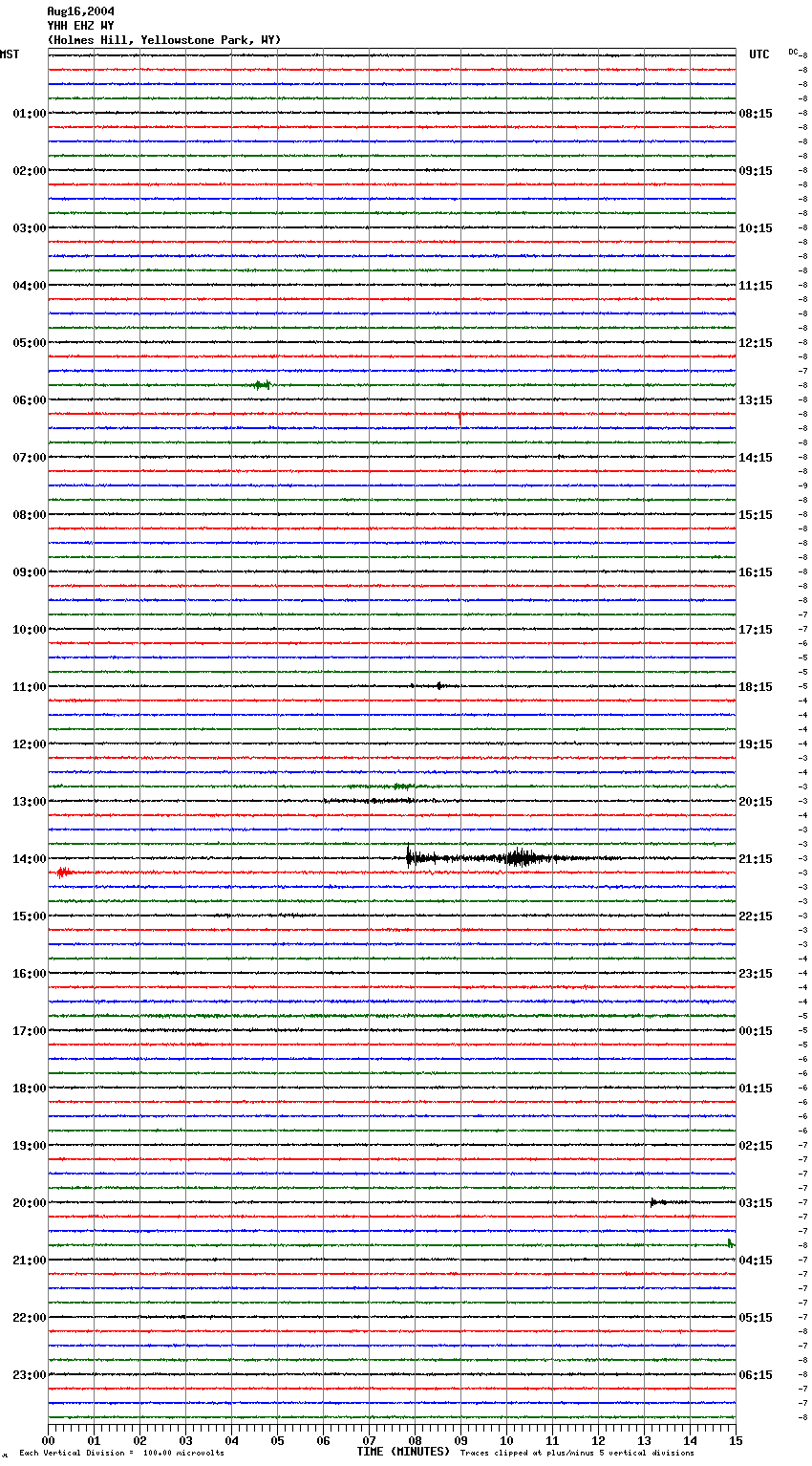Select the MST hour label '14:00'
The width and height of the screenshot is (812, 1466).
tap(30, 859)
